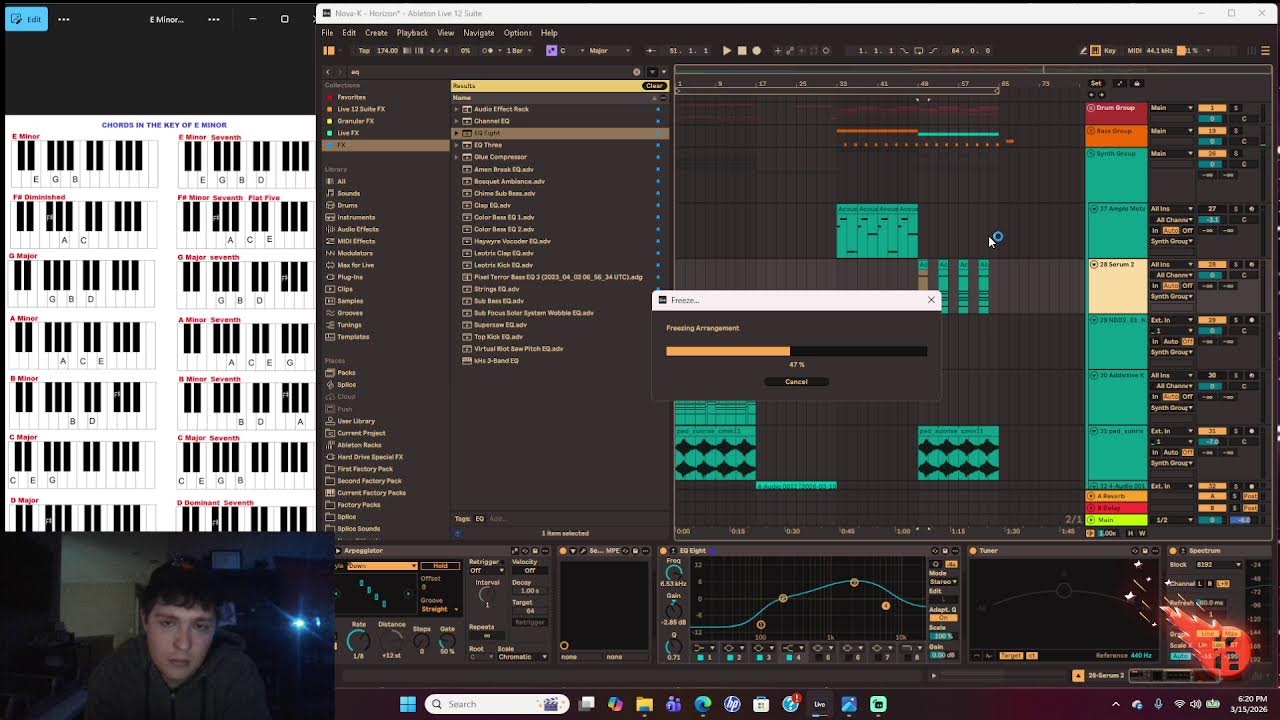Select the Favorites collection
1280x720 pixels.
(x=351, y=97)
